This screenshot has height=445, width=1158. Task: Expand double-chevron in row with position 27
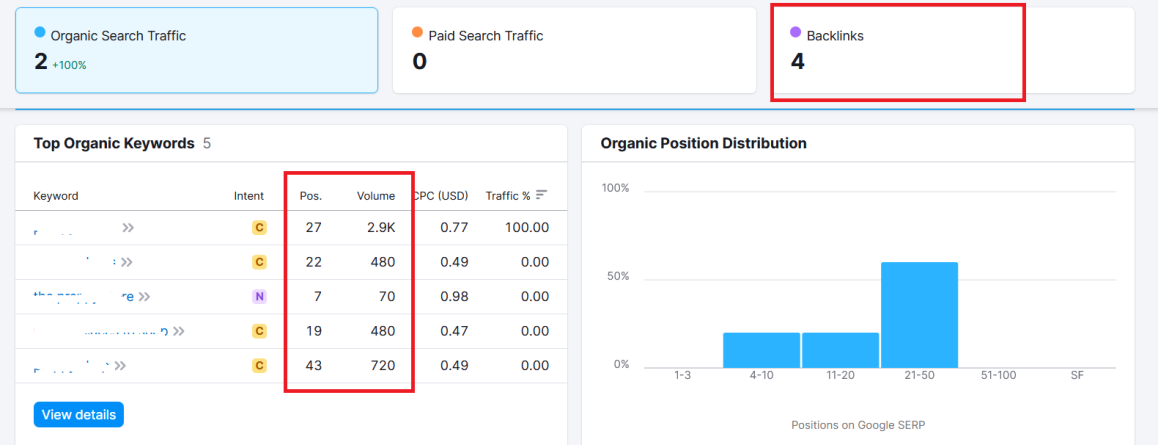129,228
